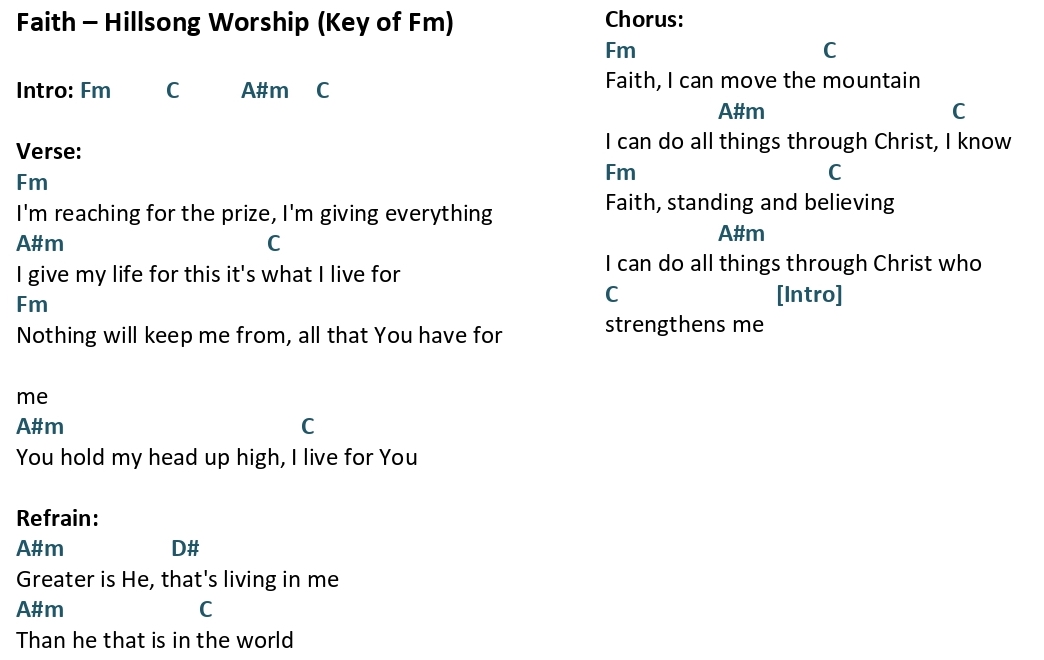Click the A#m chord in the Intro line

click(x=265, y=91)
